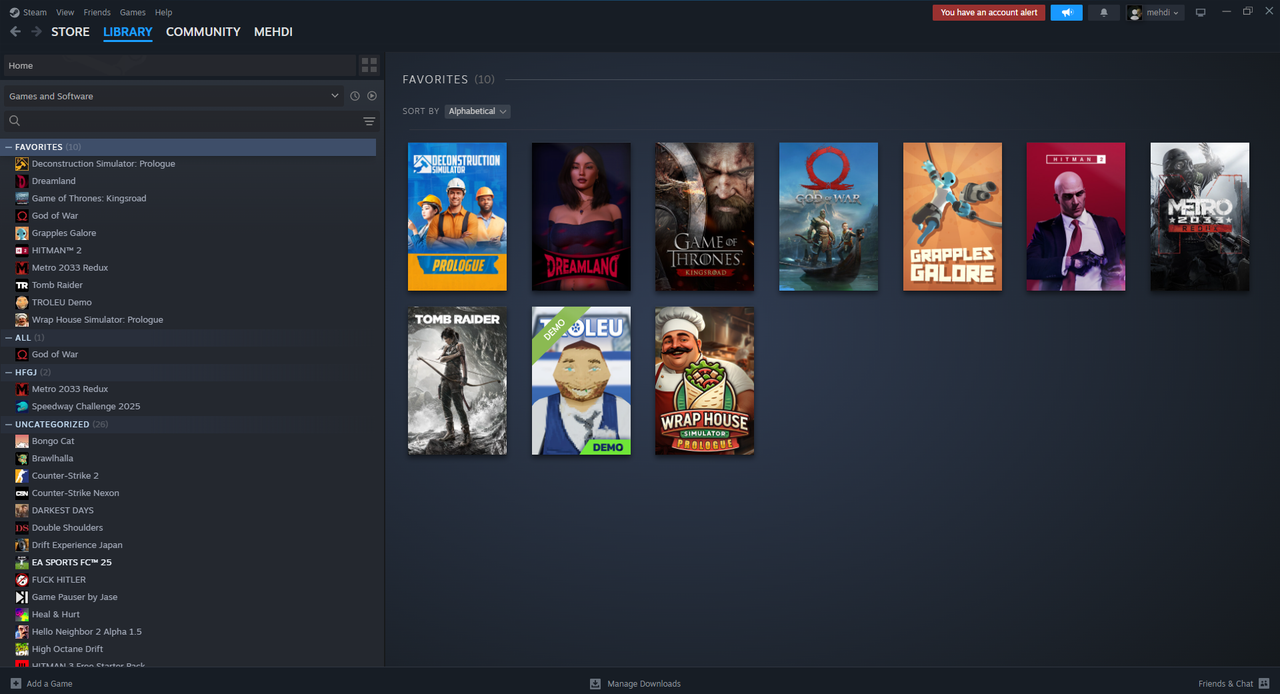Click Add a Game link
This screenshot has width=1280, height=694.
(x=49, y=684)
